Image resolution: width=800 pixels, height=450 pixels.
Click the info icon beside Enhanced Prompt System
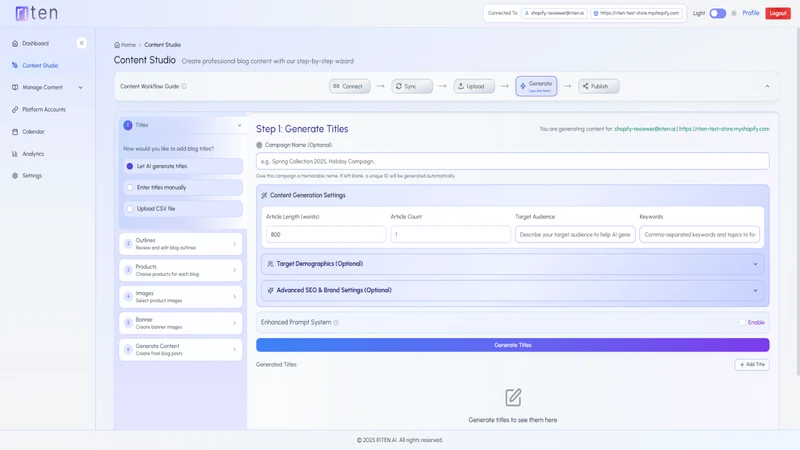[x=336, y=322]
